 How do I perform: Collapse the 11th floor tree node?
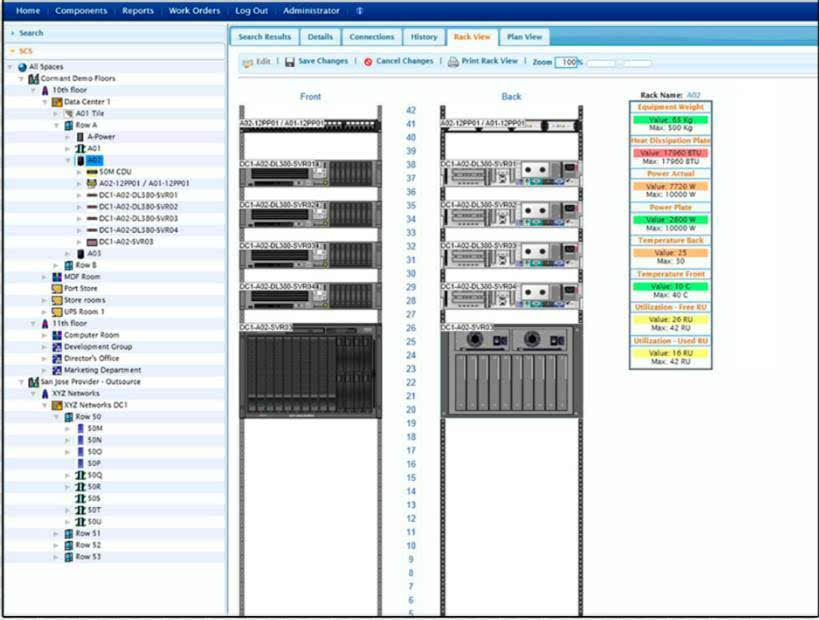[33, 324]
